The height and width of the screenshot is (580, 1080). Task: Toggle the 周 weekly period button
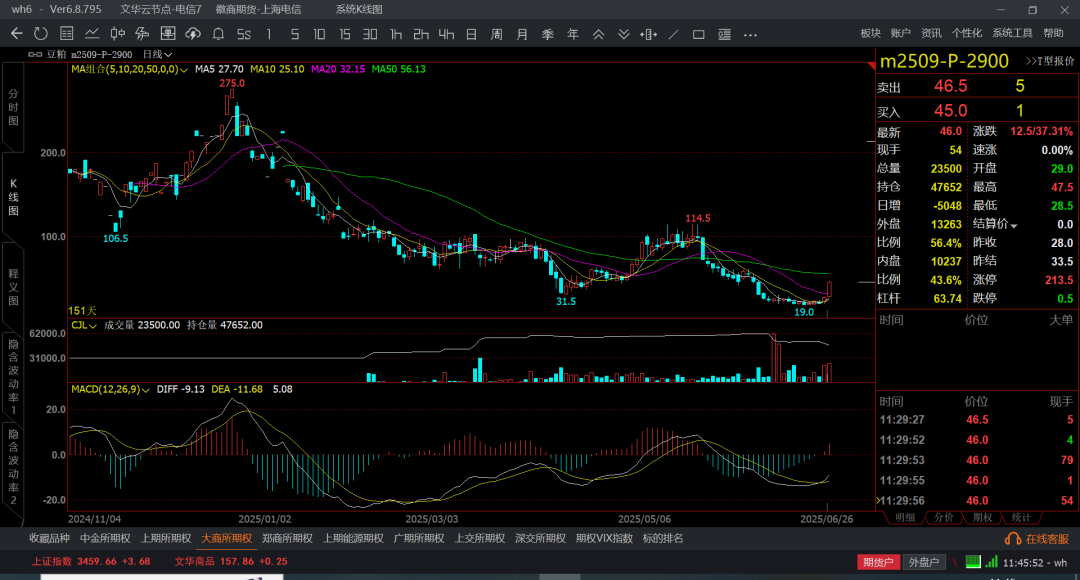tap(497, 34)
